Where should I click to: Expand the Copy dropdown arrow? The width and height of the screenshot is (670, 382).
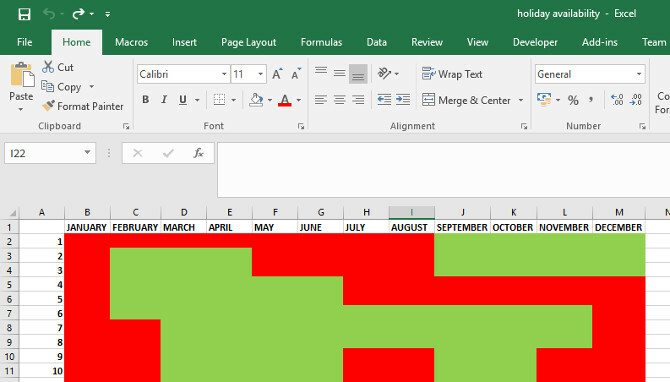91,87
